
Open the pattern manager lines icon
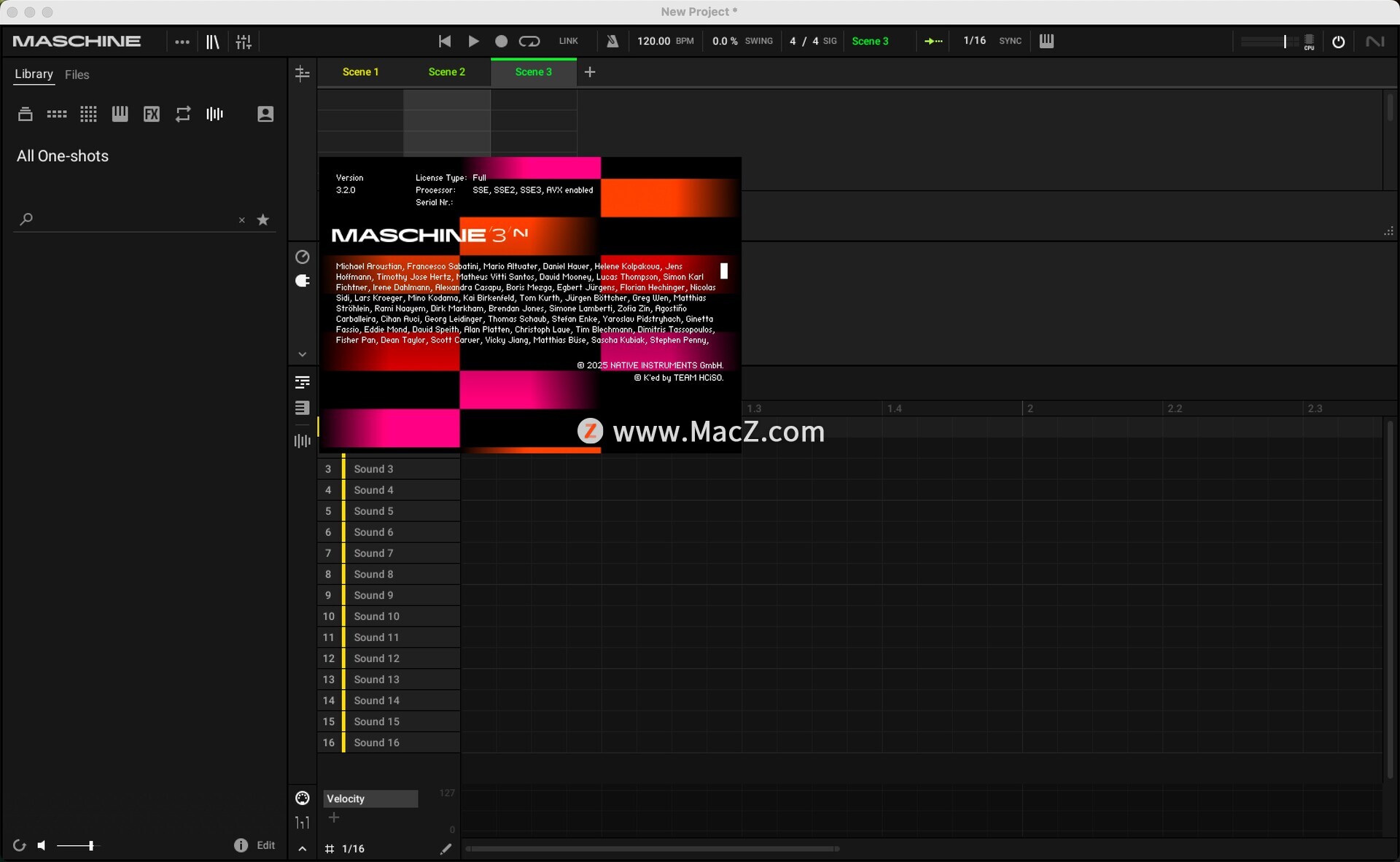tap(302, 408)
